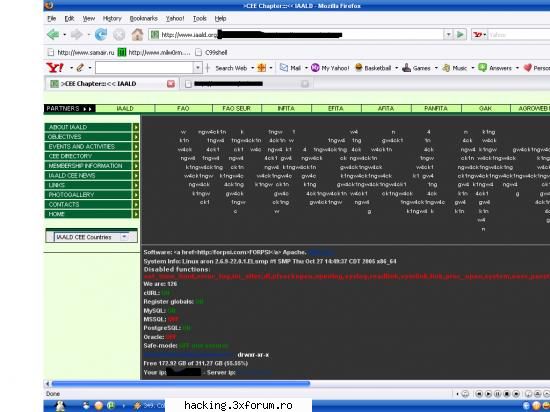
Task: Open the Forward button history dropdown arrow
Action: tap(88, 35)
